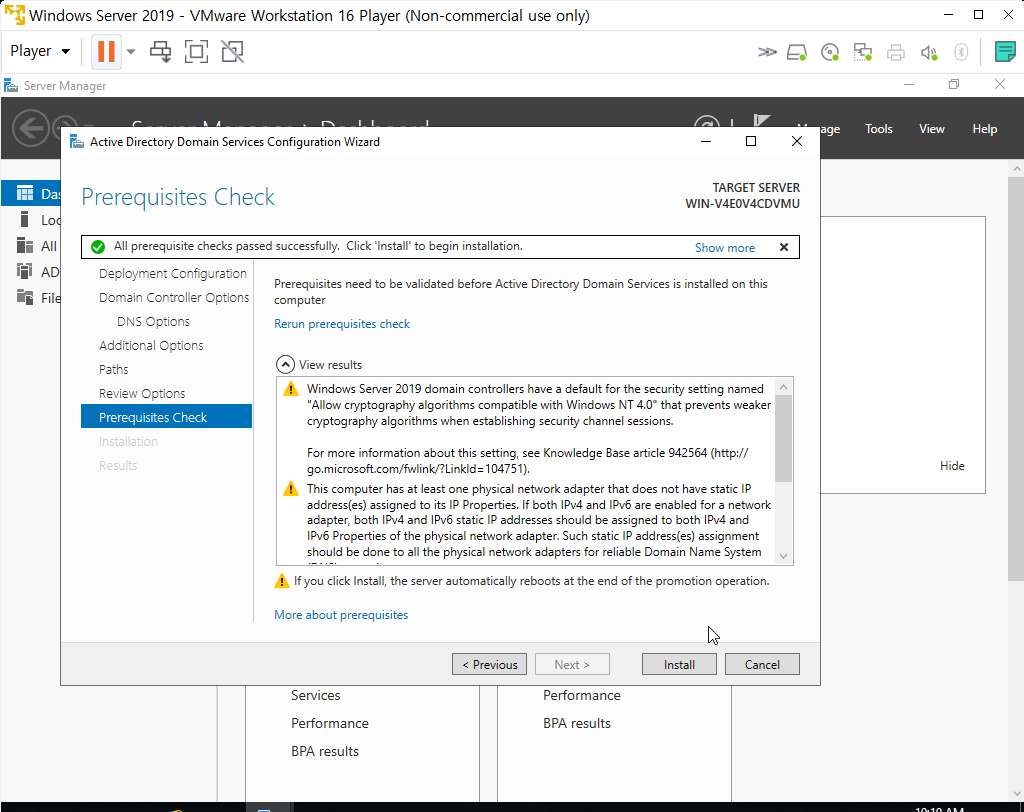Click the CD/DVD drive device icon

tap(829, 52)
